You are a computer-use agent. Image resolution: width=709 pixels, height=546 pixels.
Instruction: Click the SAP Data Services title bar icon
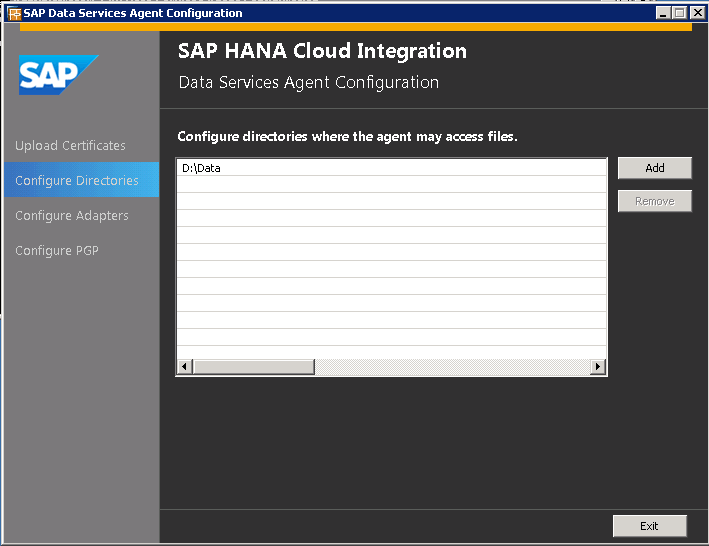(14, 13)
